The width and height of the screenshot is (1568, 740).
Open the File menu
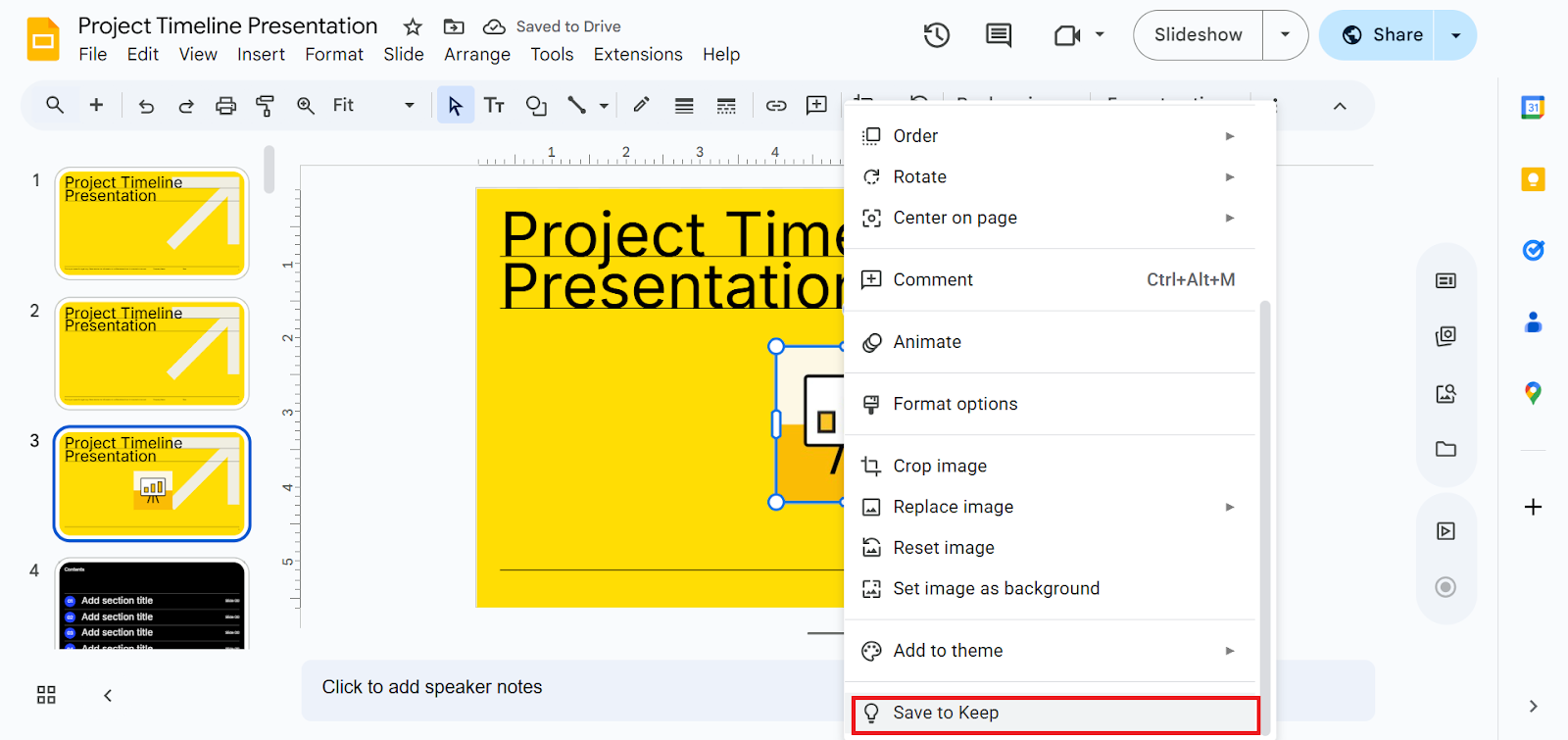93,55
